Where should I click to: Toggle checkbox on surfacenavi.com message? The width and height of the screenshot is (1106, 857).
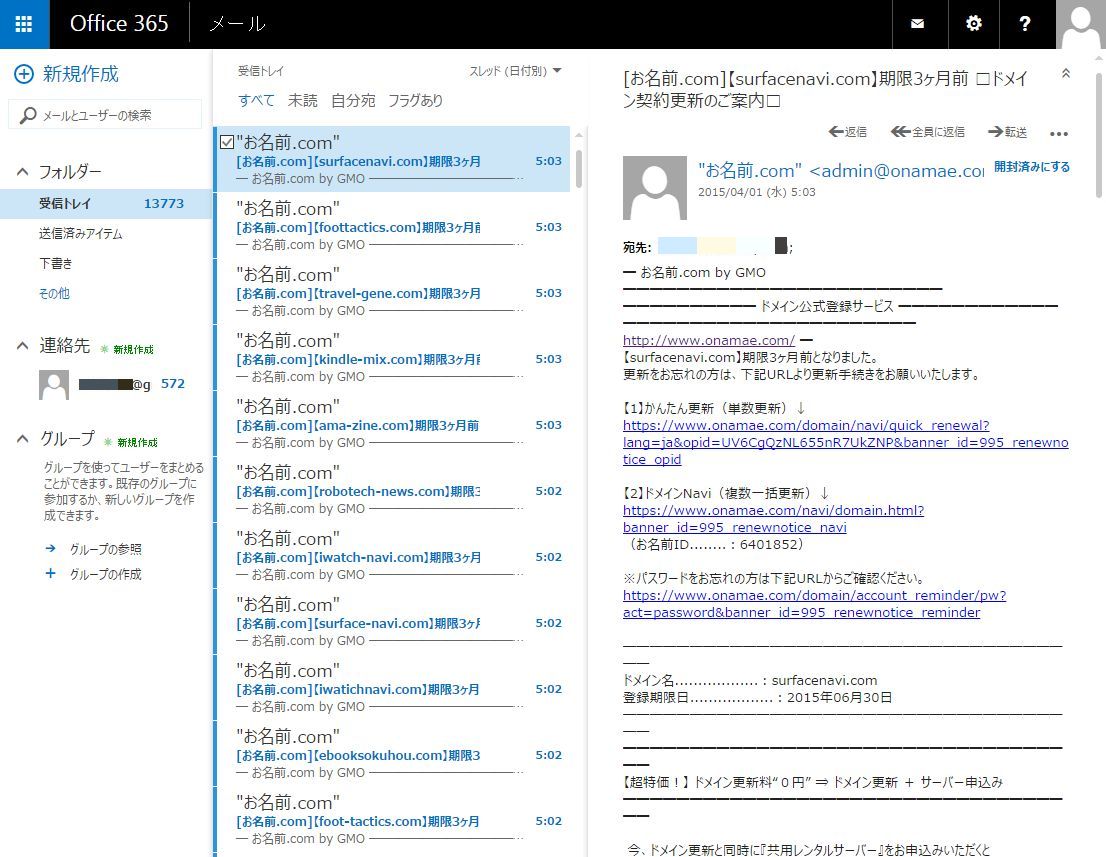tap(227, 142)
